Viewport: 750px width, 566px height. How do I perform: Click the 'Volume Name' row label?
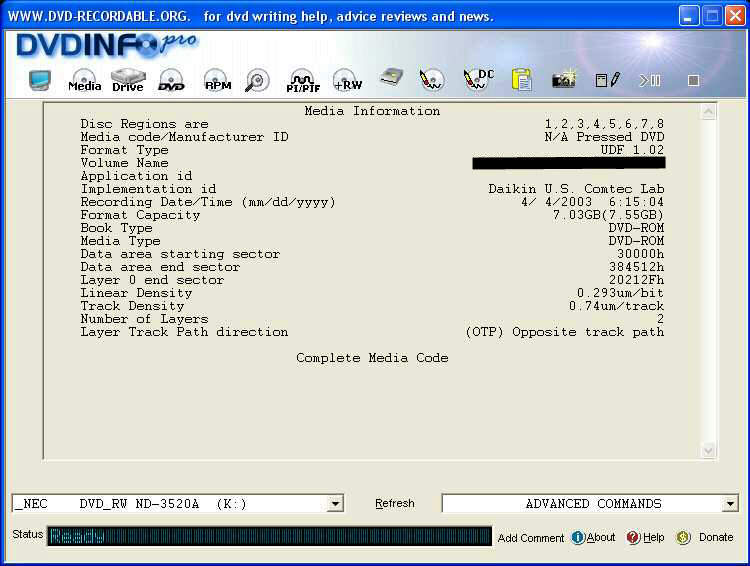coord(124,163)
